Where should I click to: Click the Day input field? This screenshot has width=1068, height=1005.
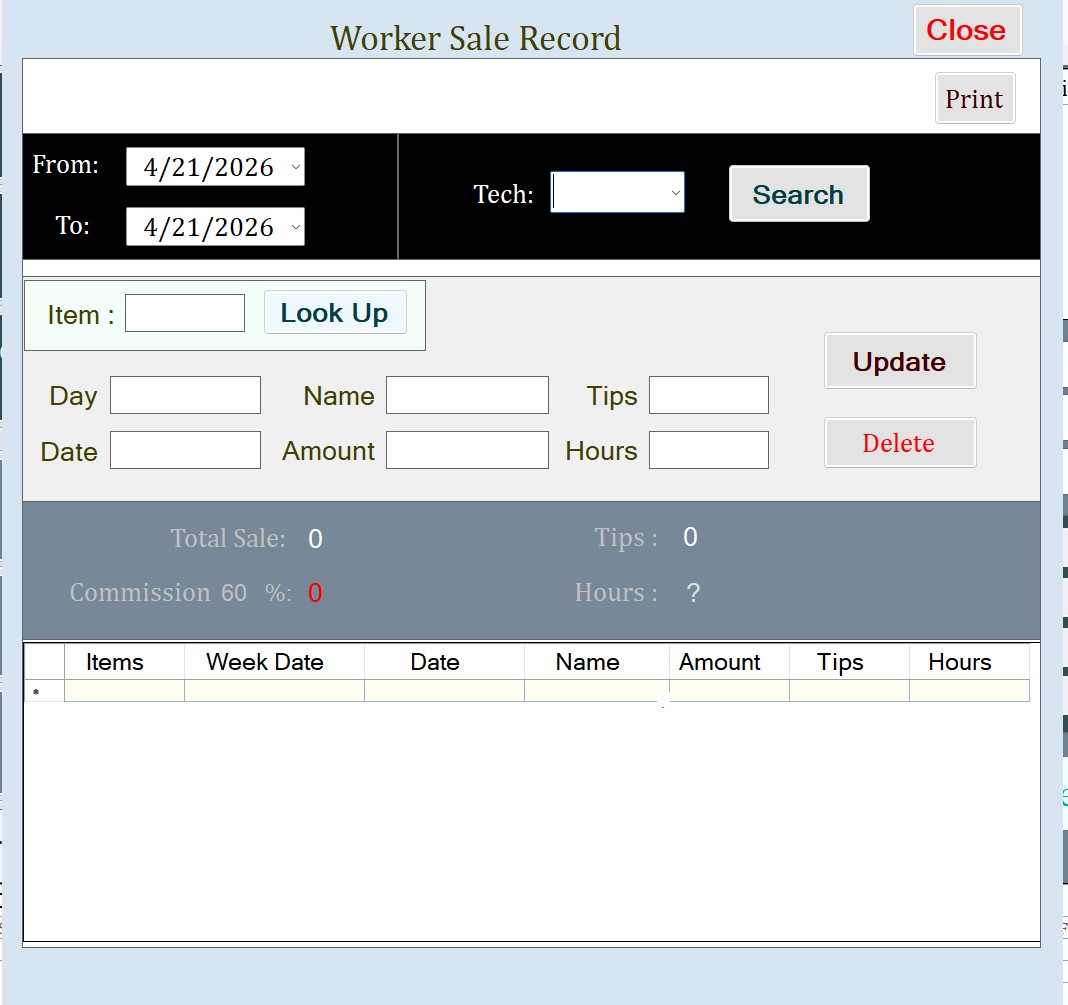pyautogui.click(x=185, y=394)
